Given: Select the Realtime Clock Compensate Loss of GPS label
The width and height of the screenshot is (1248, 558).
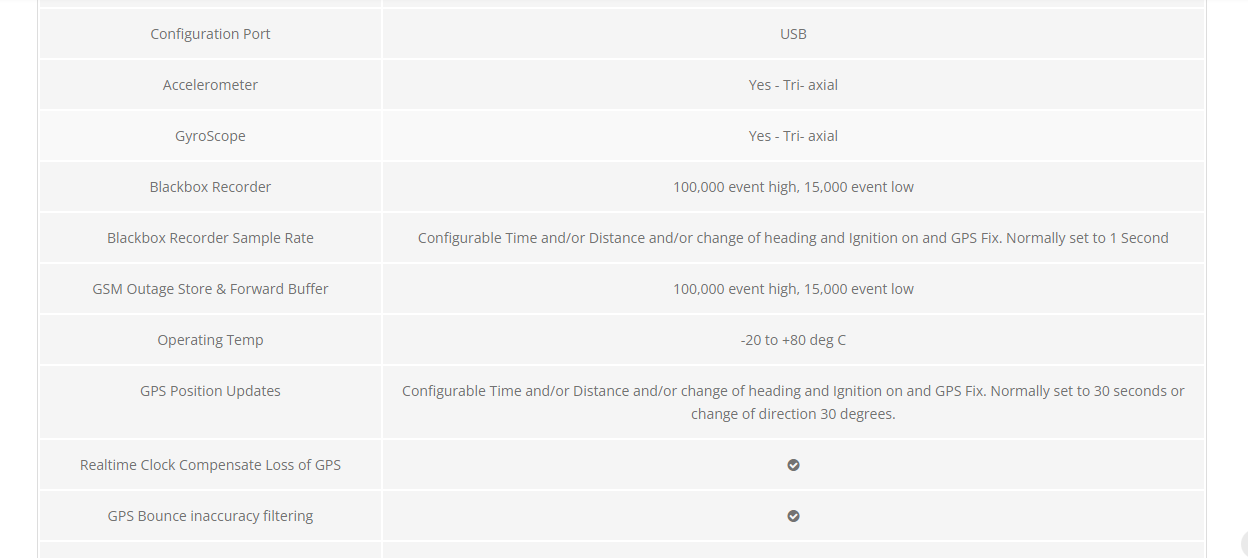Looking at the screenshot, I should coord(210,465).
